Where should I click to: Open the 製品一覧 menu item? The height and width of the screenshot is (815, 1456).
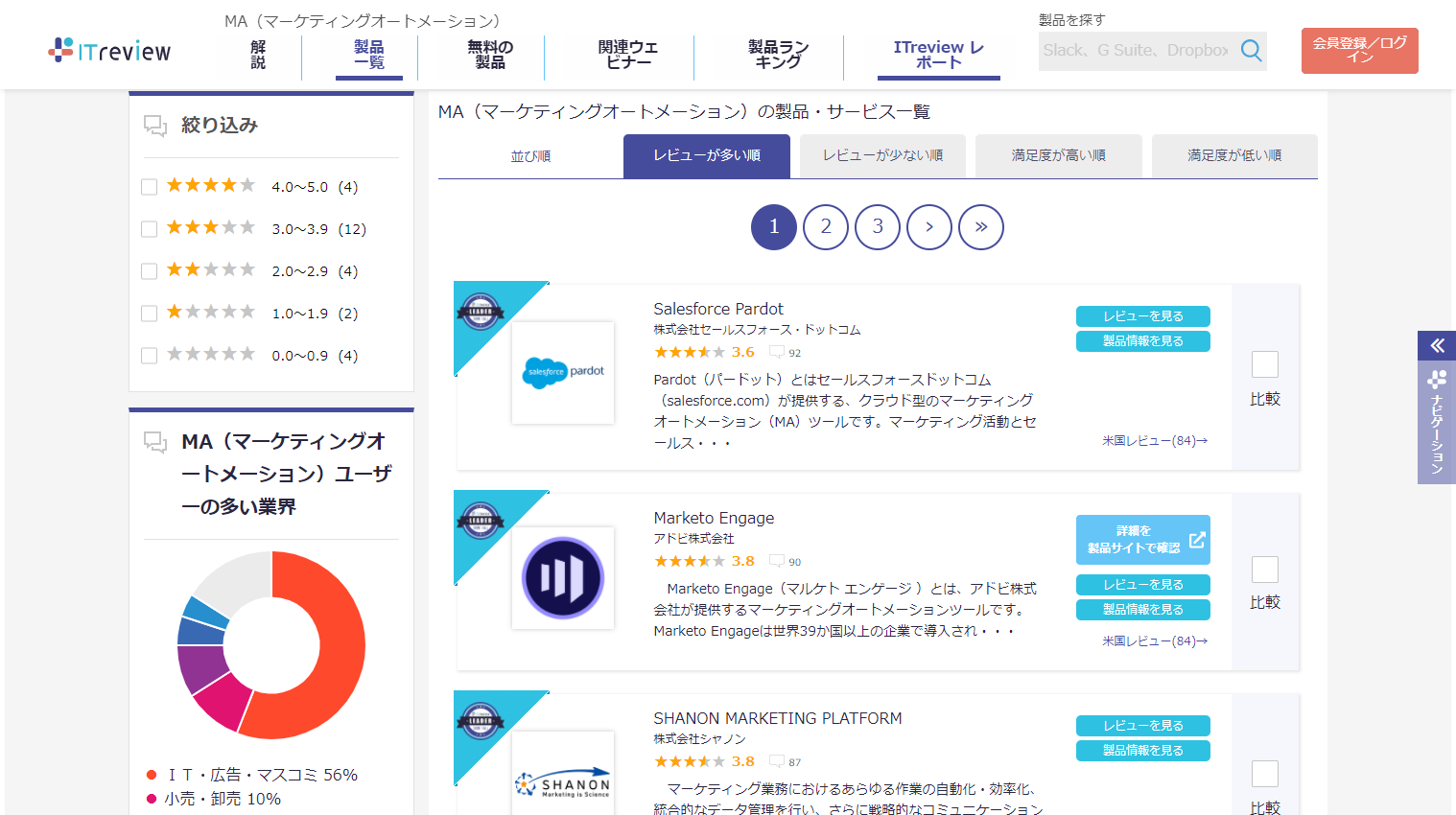tap(369, 55)
